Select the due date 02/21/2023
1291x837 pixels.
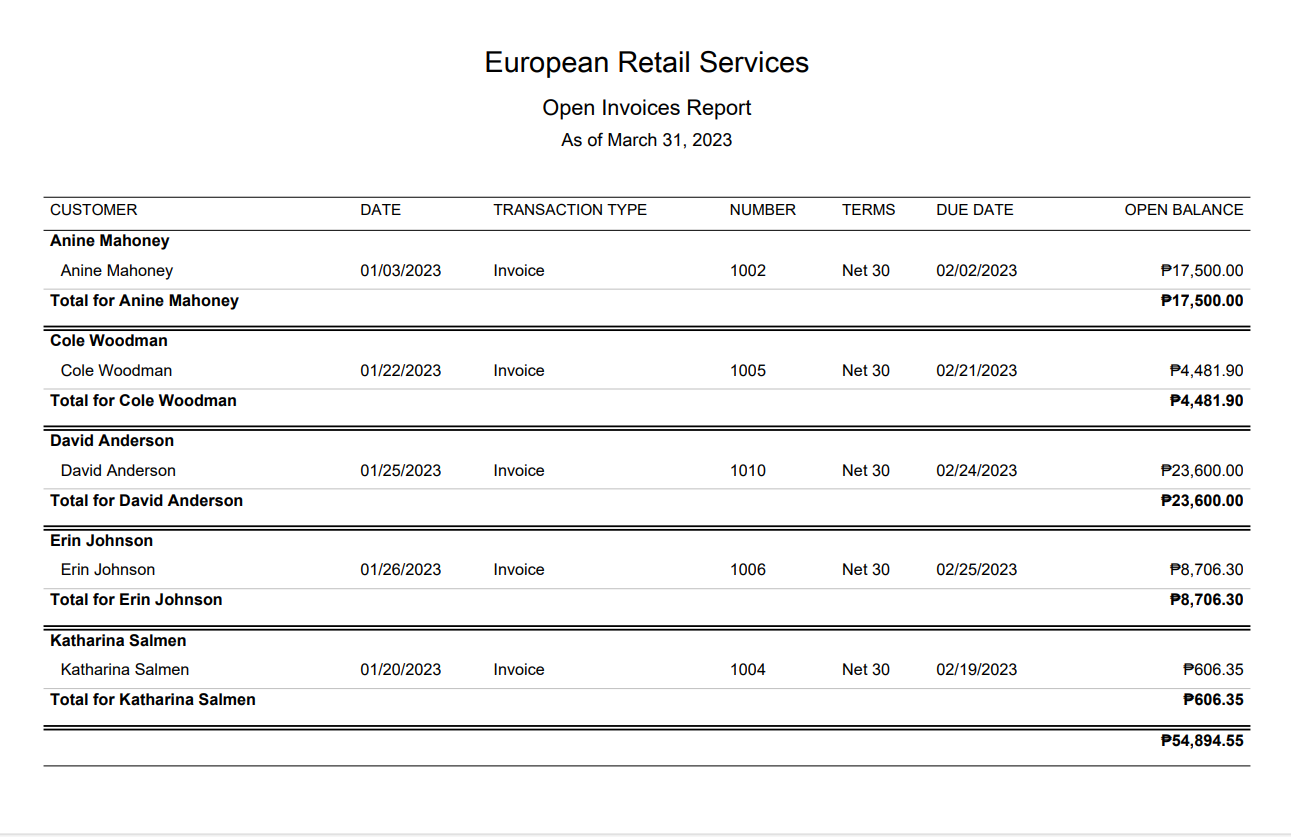click(x=977, y=371)
